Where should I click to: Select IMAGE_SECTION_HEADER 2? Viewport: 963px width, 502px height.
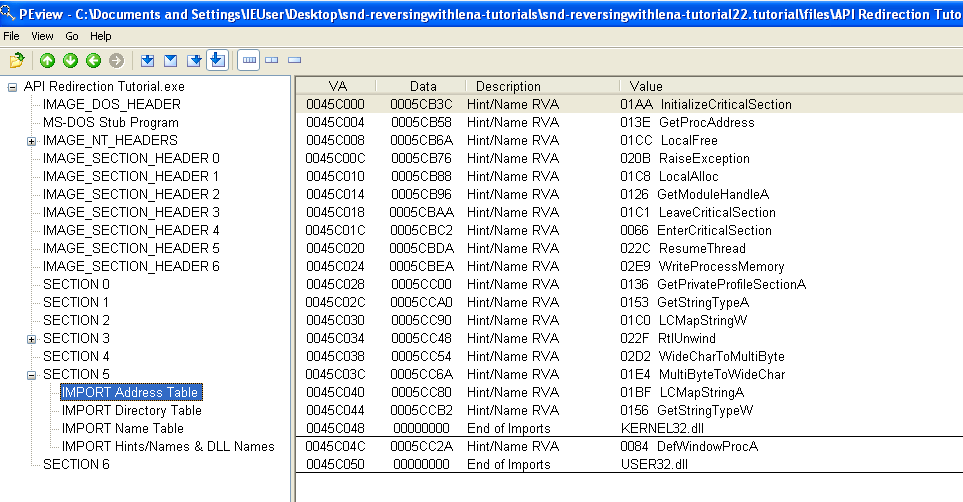click(x=131, y=194)
